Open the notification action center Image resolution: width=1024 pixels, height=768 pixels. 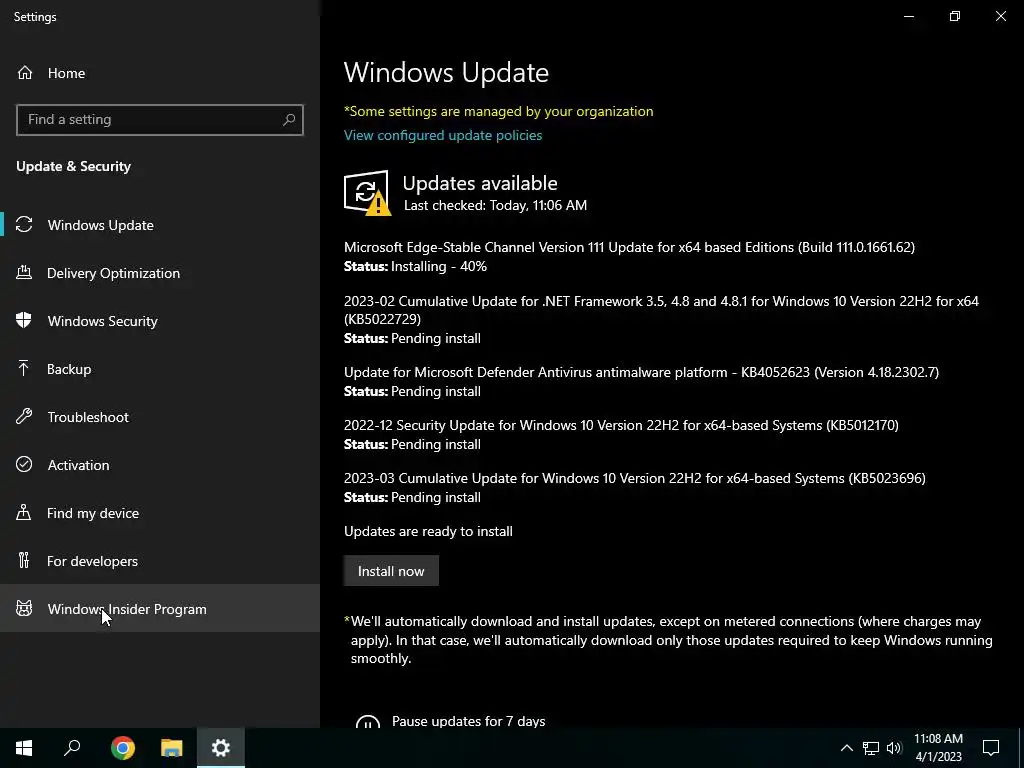coord(991,748)
